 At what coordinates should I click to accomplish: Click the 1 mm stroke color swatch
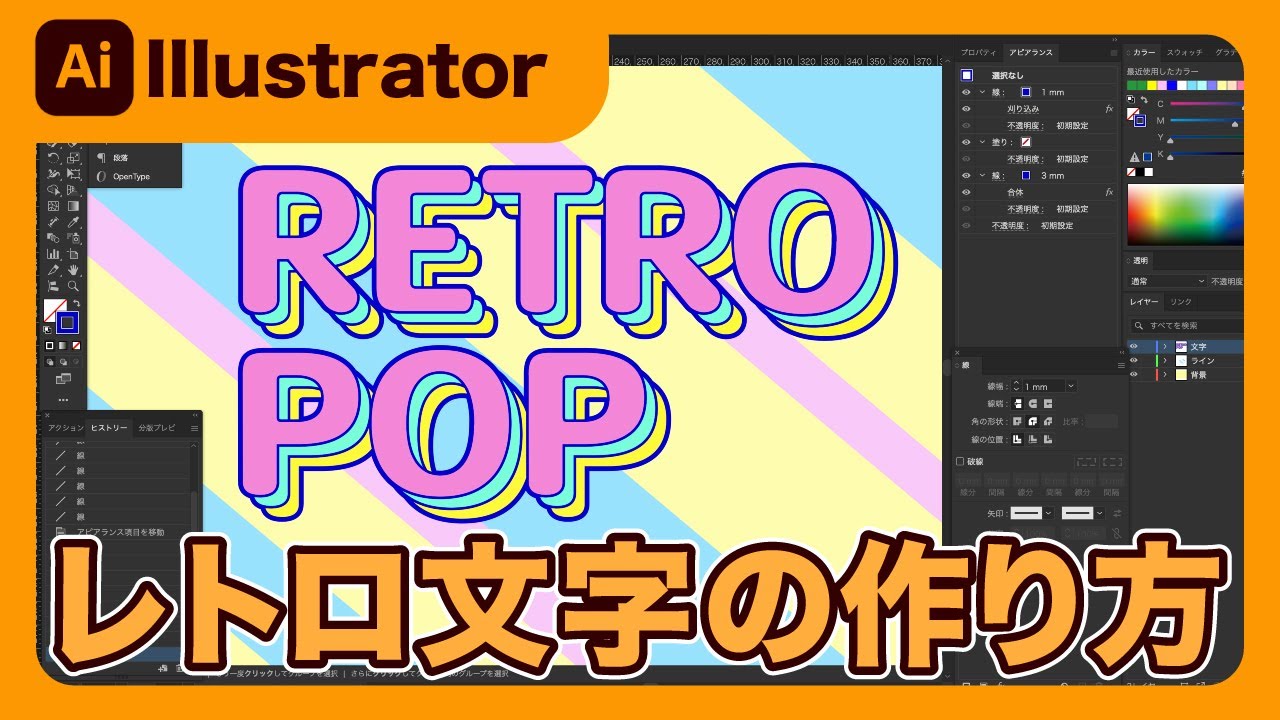click(x=1026, y=92)
